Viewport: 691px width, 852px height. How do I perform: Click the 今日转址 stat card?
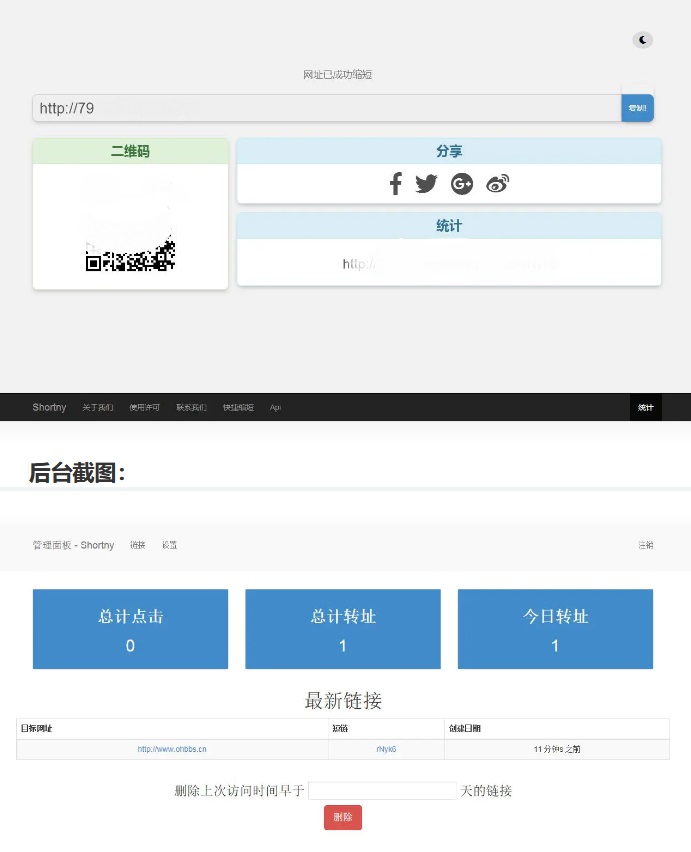coord(555,629)
